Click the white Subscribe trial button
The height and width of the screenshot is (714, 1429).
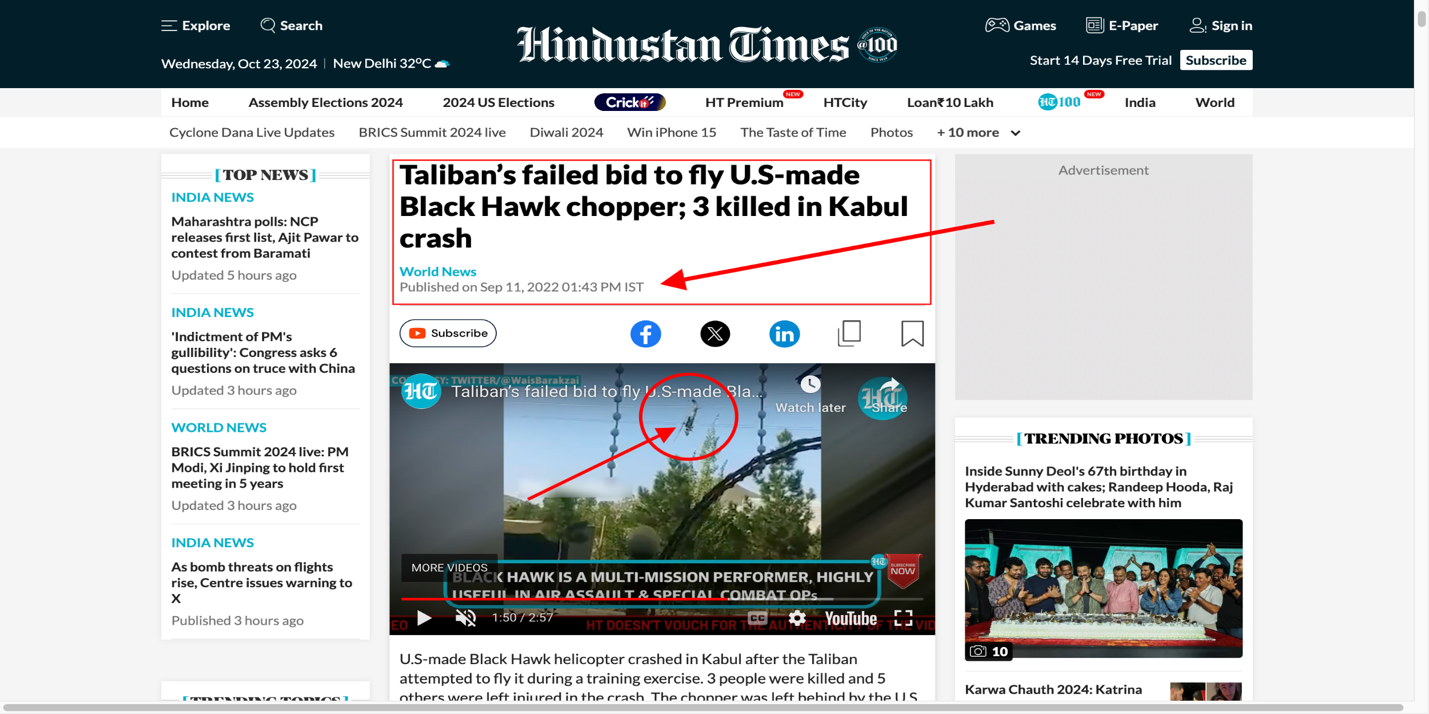(x=1216, y=60)
